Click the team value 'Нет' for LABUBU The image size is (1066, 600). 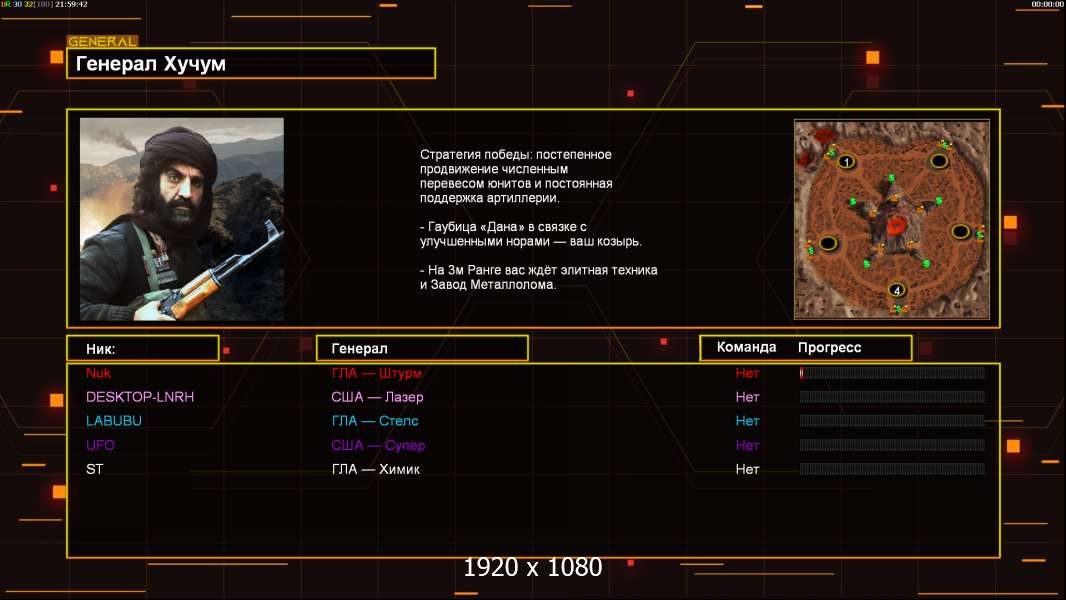pyautogui.click(x=747, y=421)
